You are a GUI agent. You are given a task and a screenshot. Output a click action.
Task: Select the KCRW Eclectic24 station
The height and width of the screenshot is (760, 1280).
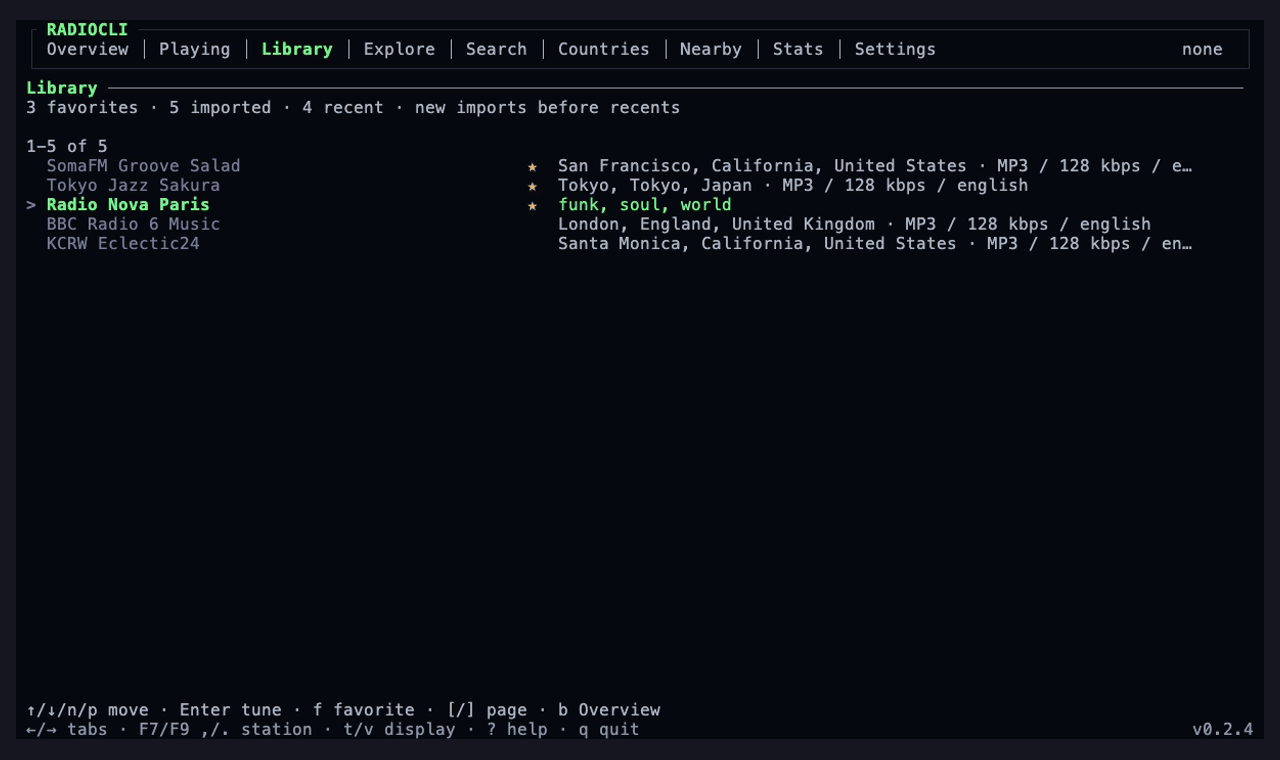coord(123,243)
